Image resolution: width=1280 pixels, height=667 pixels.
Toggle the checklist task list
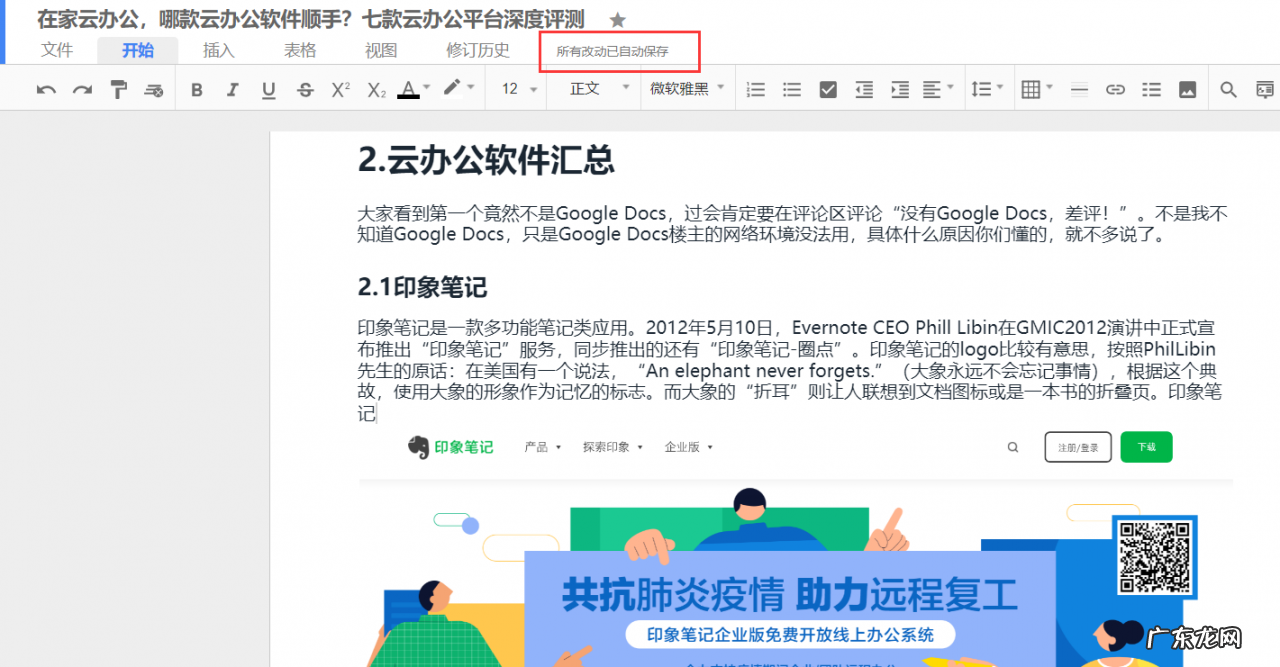coord(827,88)
